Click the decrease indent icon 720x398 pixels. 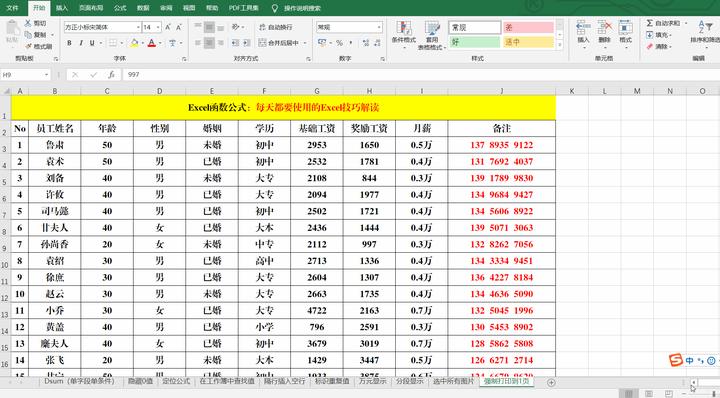[x=236, y=43]
